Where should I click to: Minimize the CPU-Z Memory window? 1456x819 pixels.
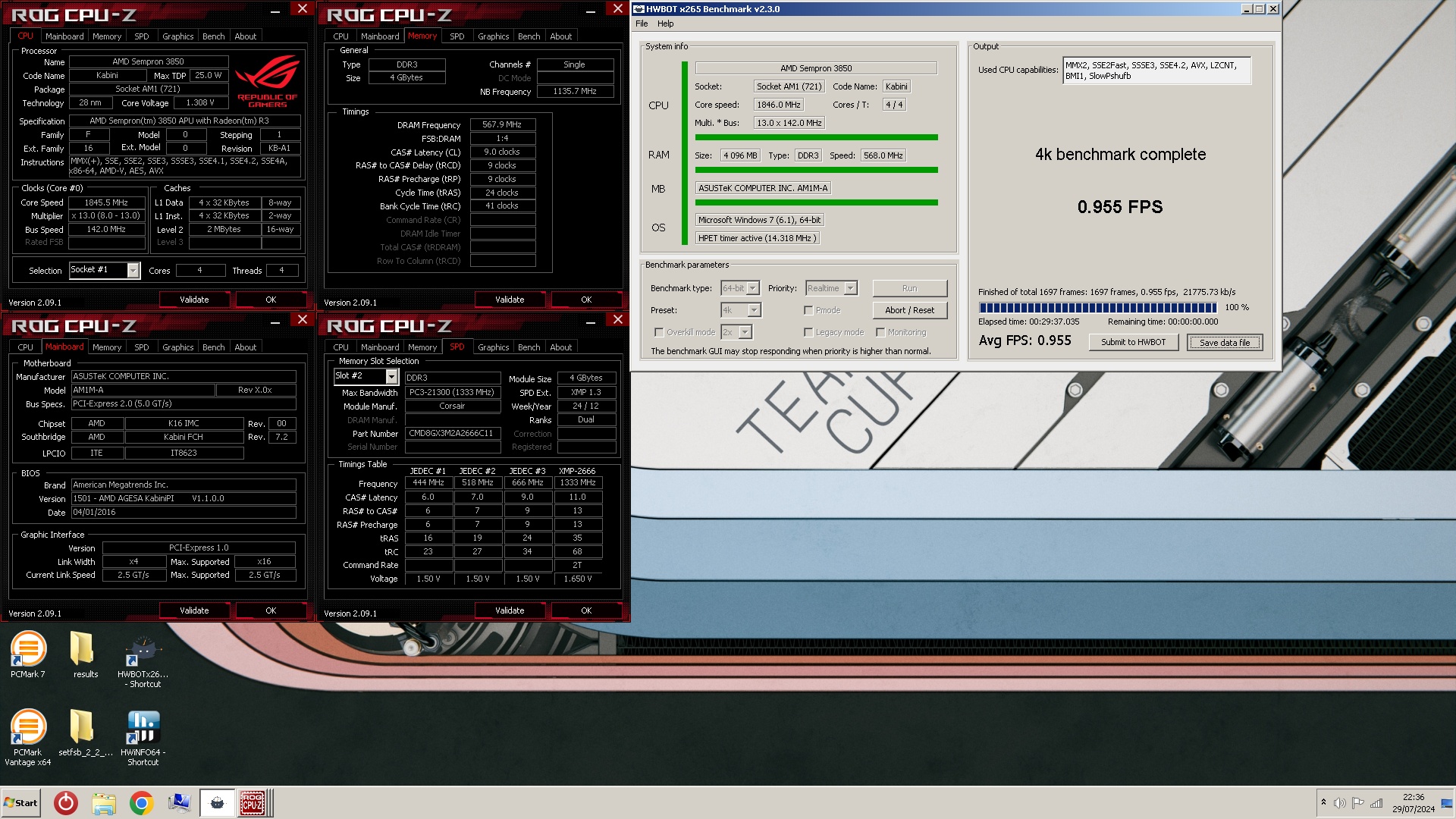click(591, 11)
